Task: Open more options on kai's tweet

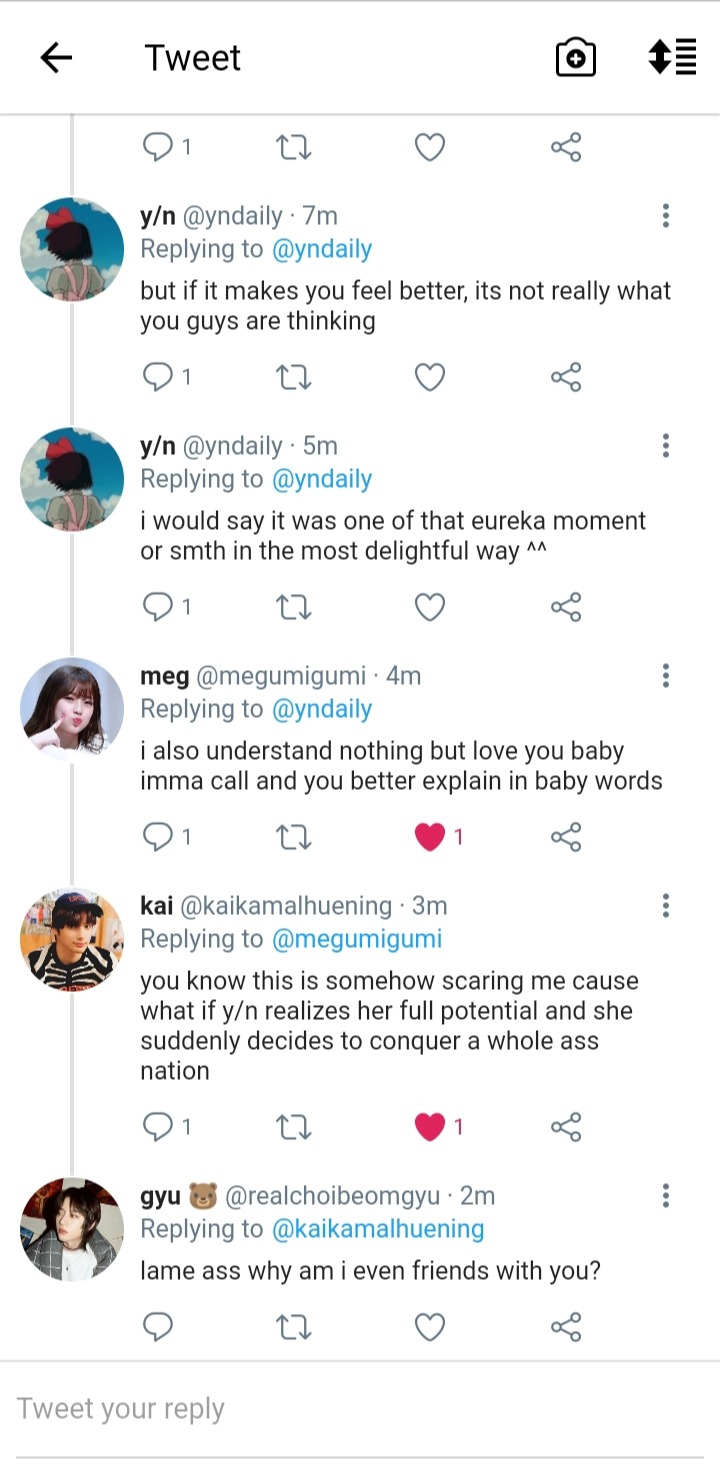Action: (666, 906)
